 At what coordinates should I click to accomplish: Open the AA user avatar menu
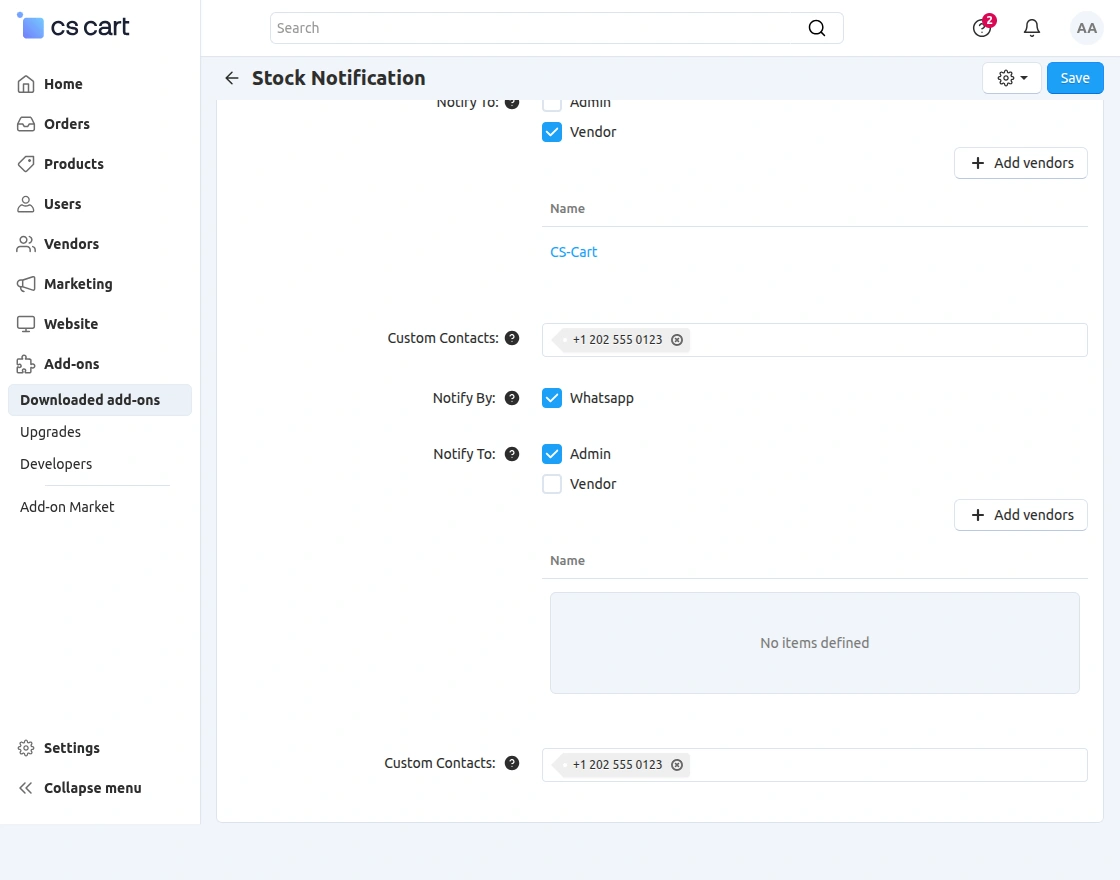point(1086,28)
